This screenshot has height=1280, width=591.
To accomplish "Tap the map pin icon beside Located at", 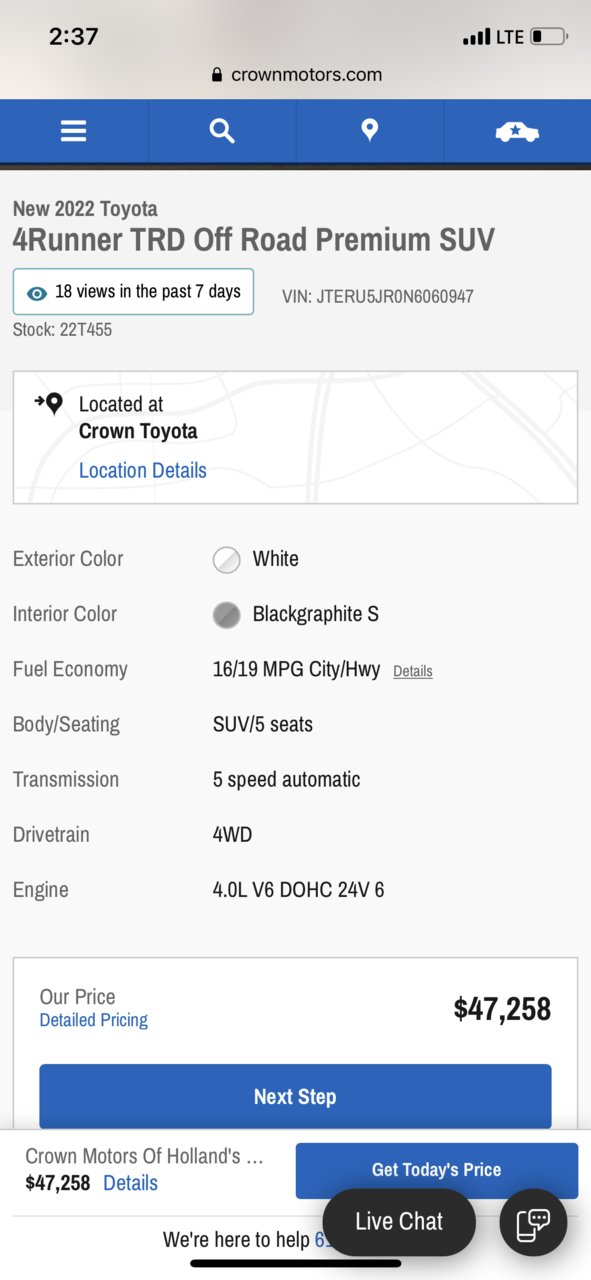I will [x=49, y=404].
